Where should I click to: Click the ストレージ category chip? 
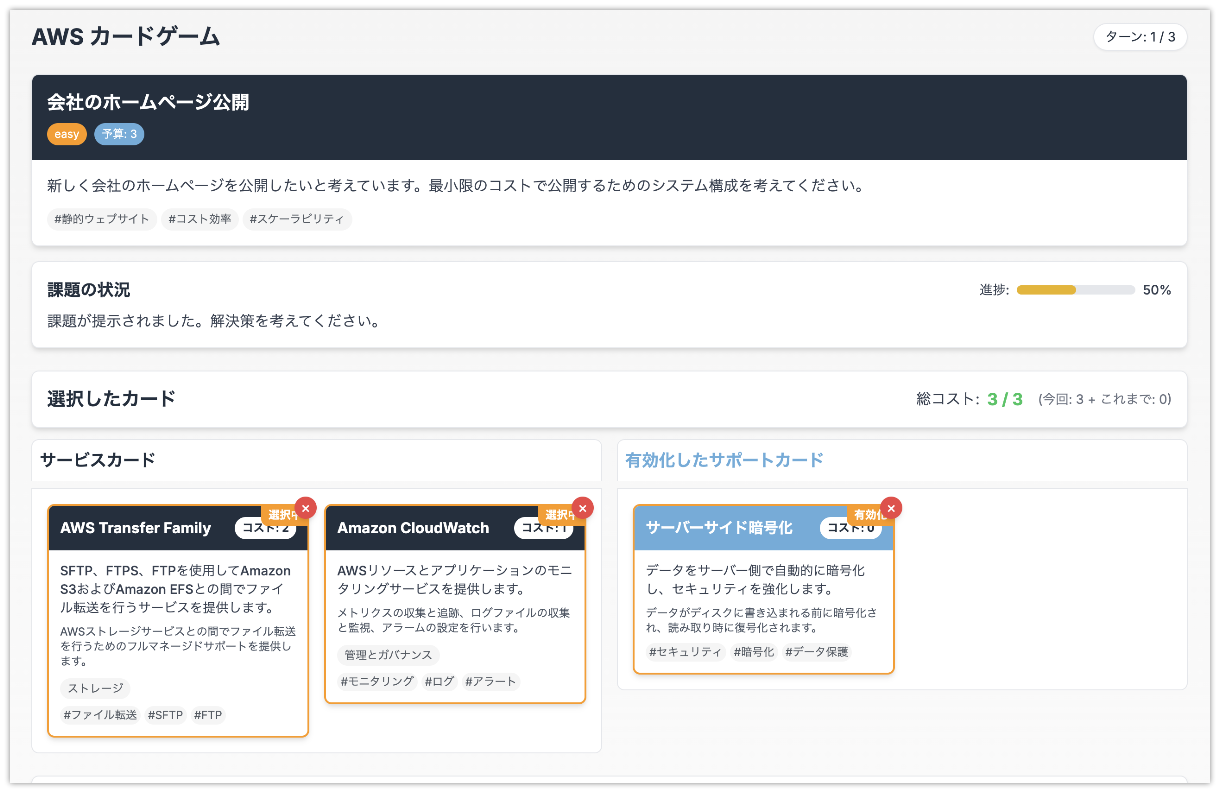point(95,688)
